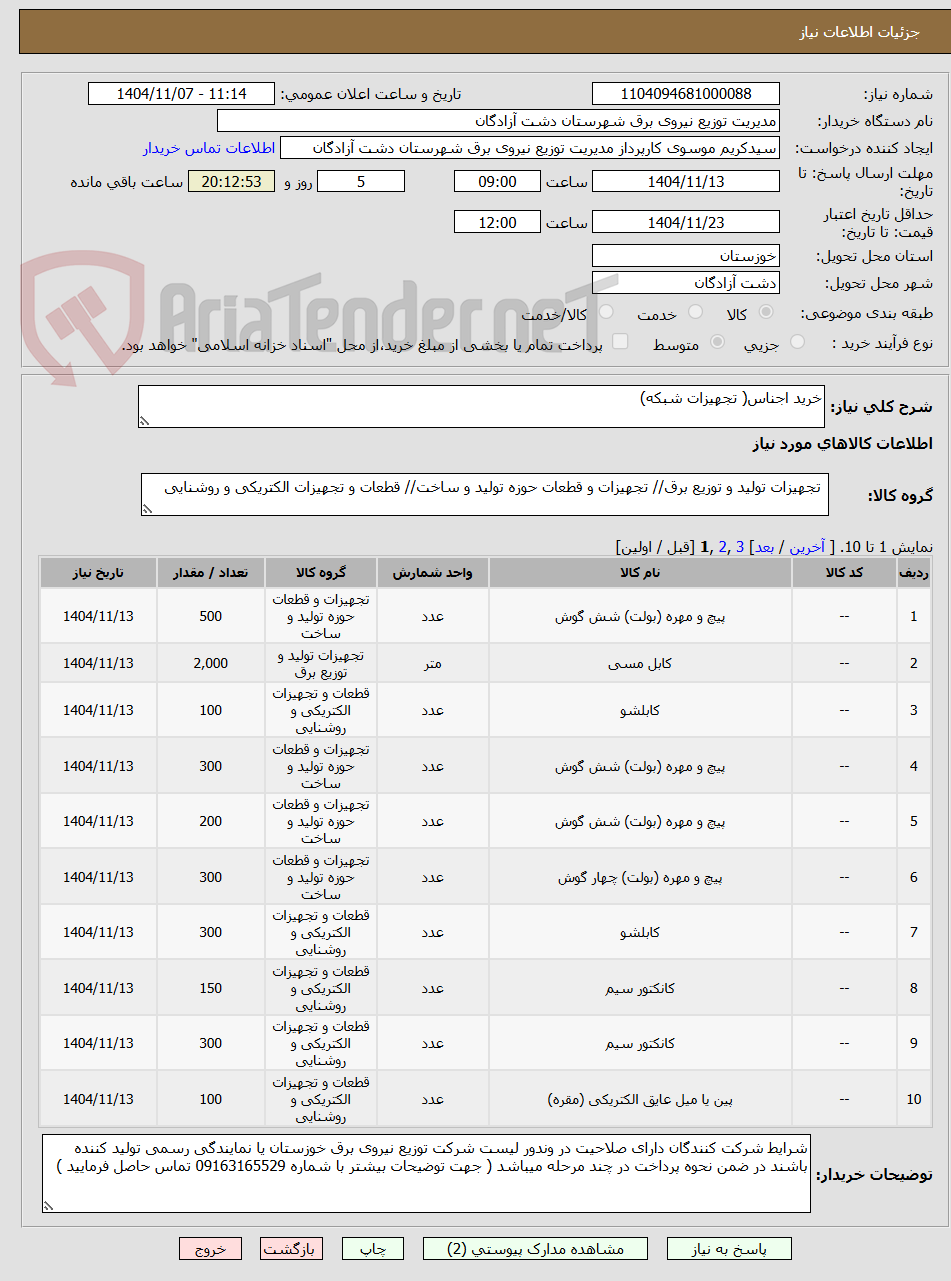Screen dimensions: 951x1281
Task: Click the price validity date 1404/11/23 field
Action: [x=686, y=222]
